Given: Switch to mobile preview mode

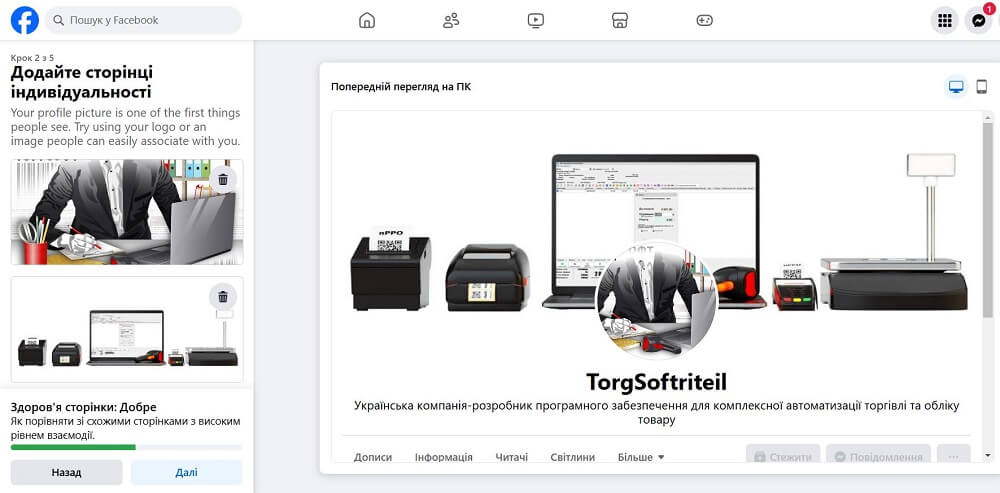Looking at the screenshot, I should pyautogui.click(x=981, y=87).
